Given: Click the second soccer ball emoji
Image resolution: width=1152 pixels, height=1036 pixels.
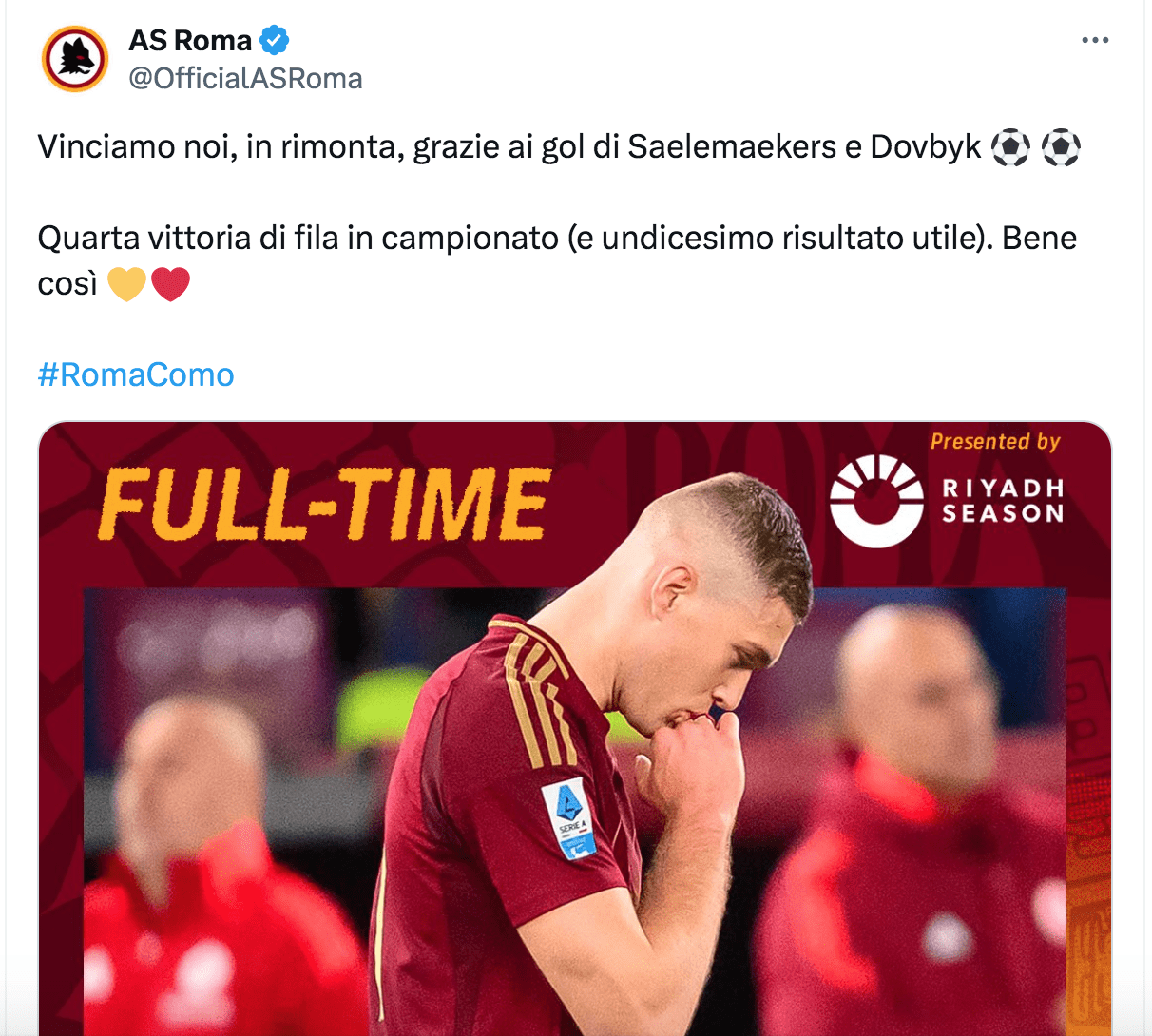Looking at the screenshot, I should coord(1061,147).
